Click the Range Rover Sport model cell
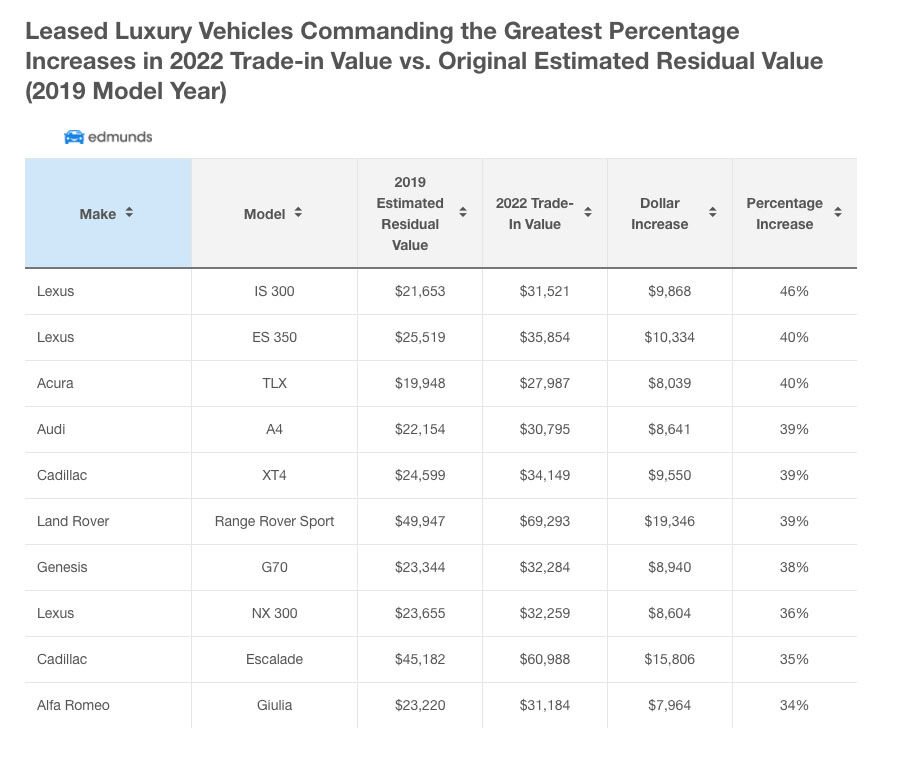 coord(274,521)
